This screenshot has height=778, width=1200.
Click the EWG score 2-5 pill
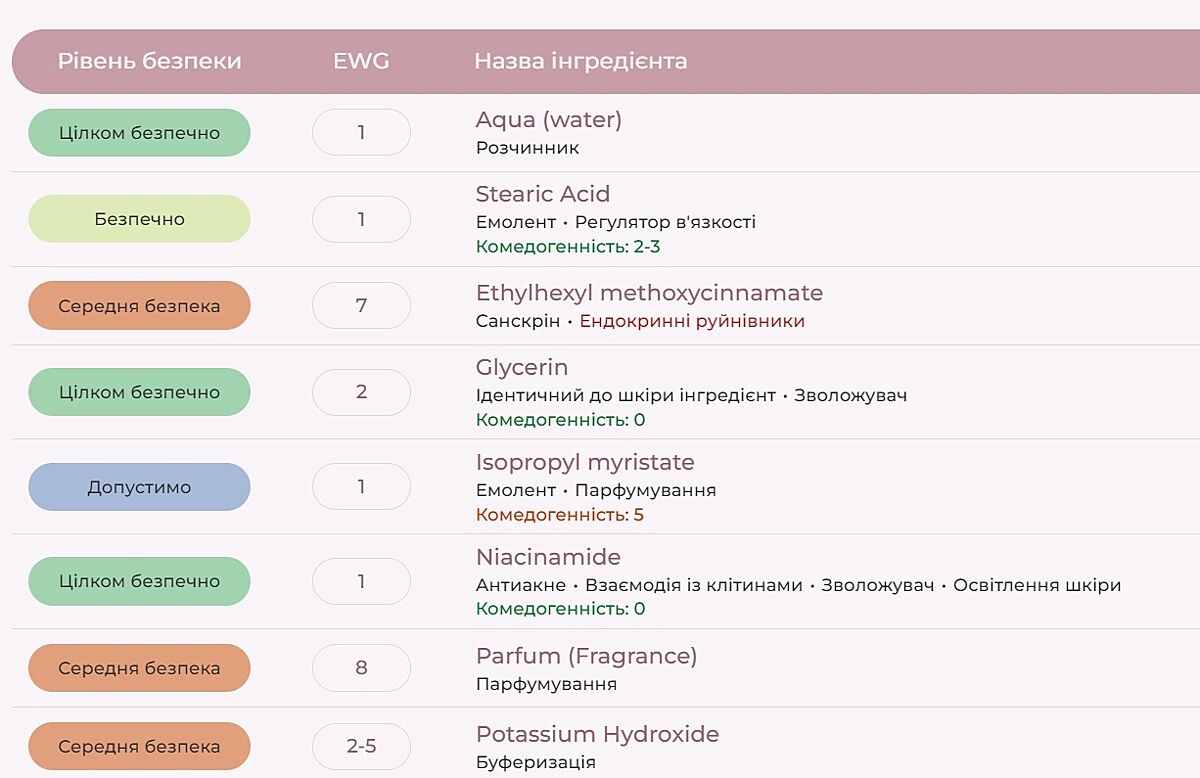(x=361, y=746)
